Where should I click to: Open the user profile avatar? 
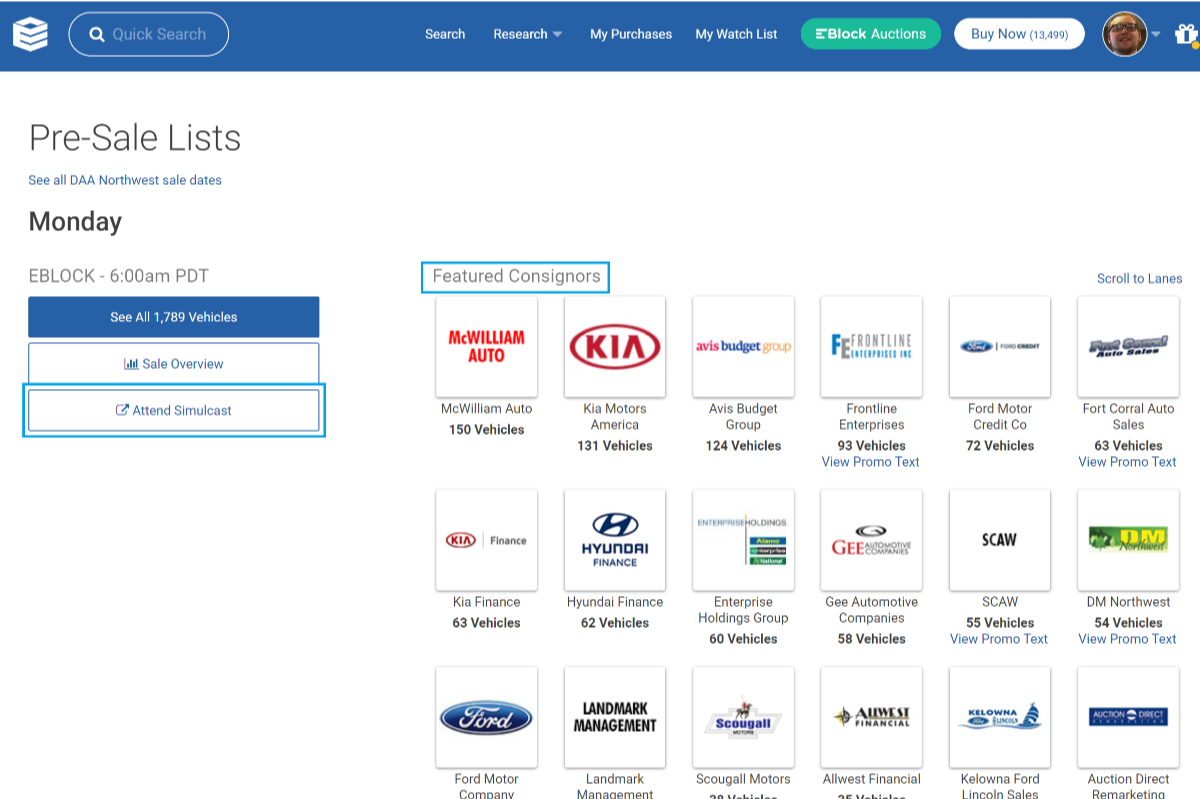[1124, 34]
